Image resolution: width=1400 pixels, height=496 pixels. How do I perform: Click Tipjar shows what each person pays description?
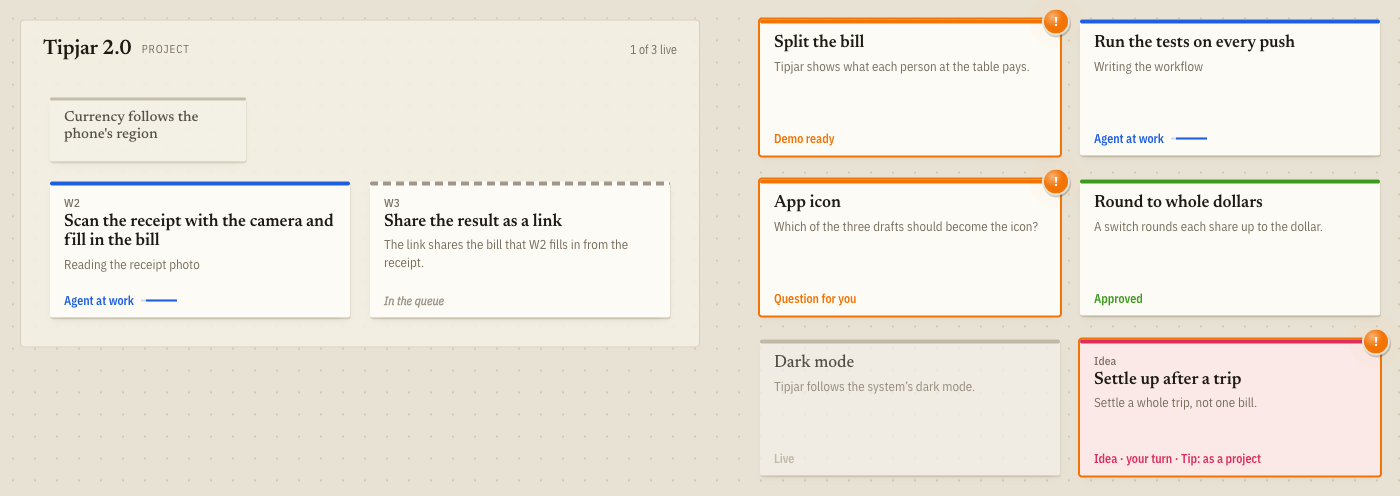(x=902, y=67)
